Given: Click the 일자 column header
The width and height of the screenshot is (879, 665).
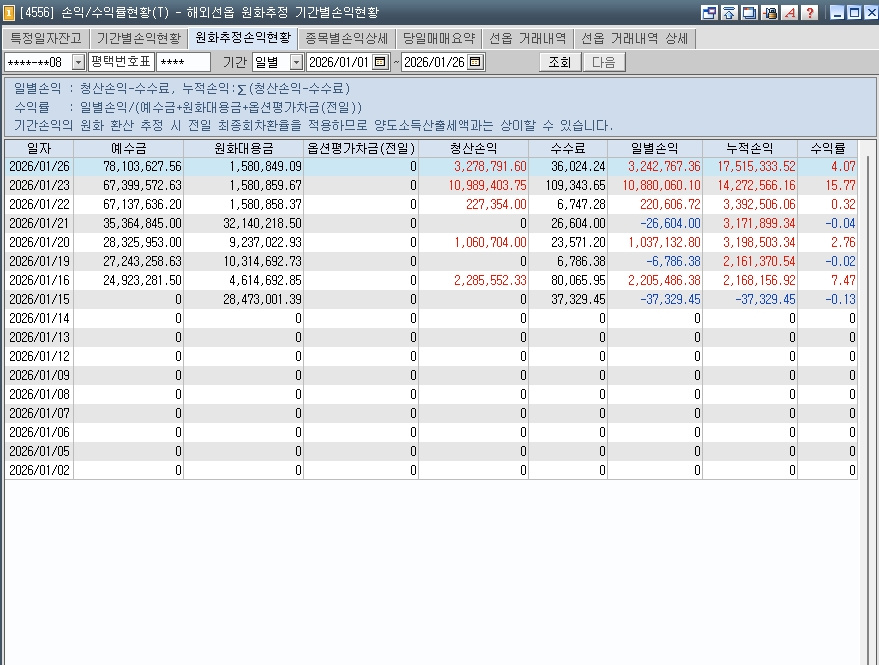Looking at the screenshot, I should 39,149.
